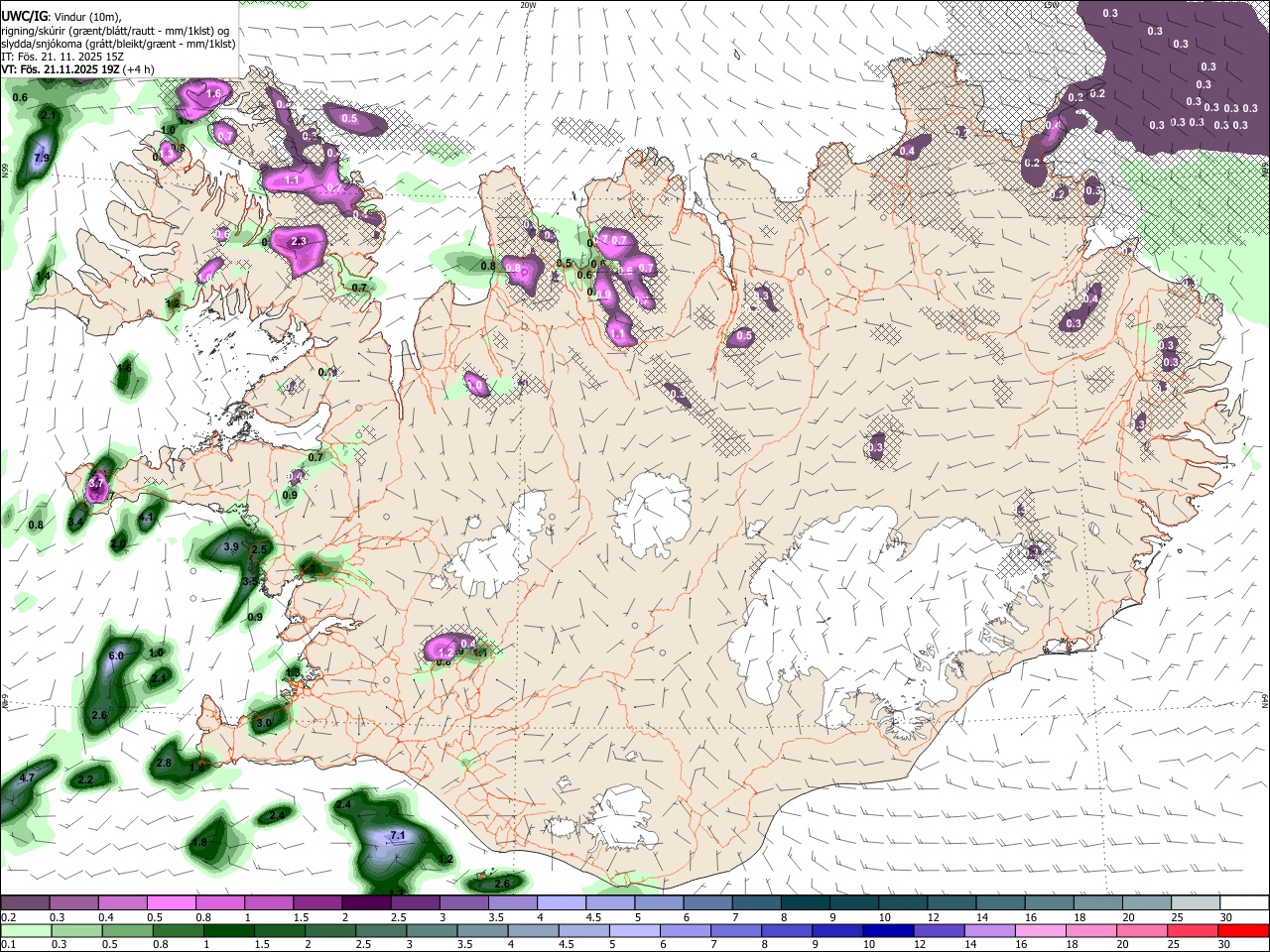Click the bright pink 0.5–0.8 snow scale swatch
Screen dimensions: 1270x952
click(171, 902)
